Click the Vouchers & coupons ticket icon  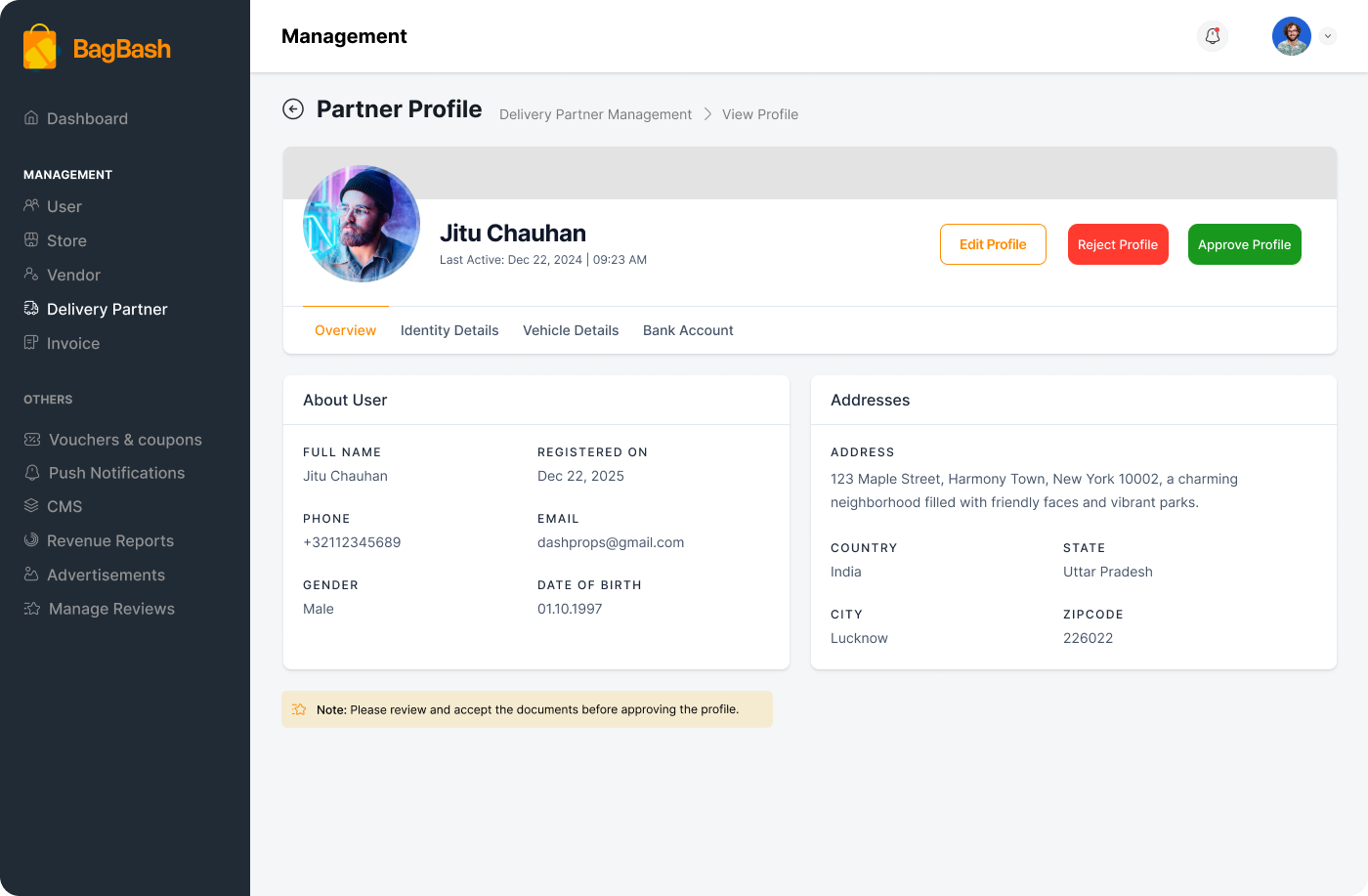click(x=32, y=440)
